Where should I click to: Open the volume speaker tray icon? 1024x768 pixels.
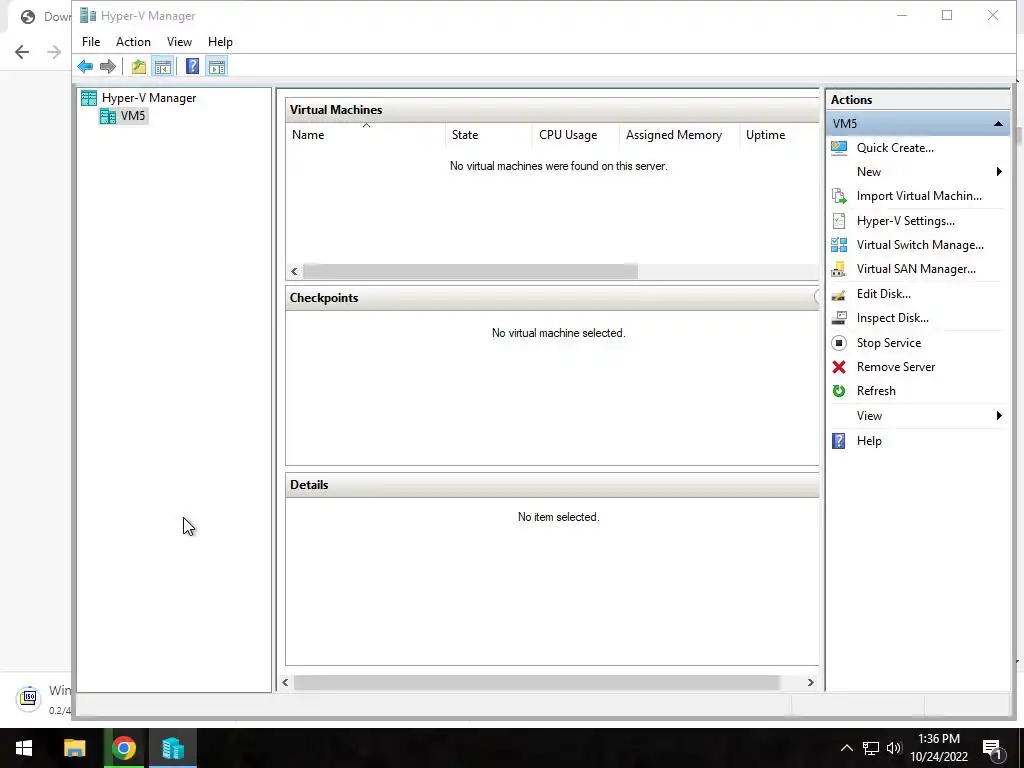pos(894,748)
